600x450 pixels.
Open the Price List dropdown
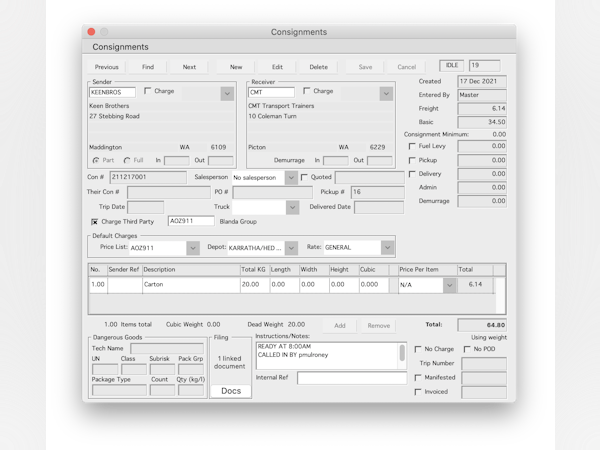point(193,248)
